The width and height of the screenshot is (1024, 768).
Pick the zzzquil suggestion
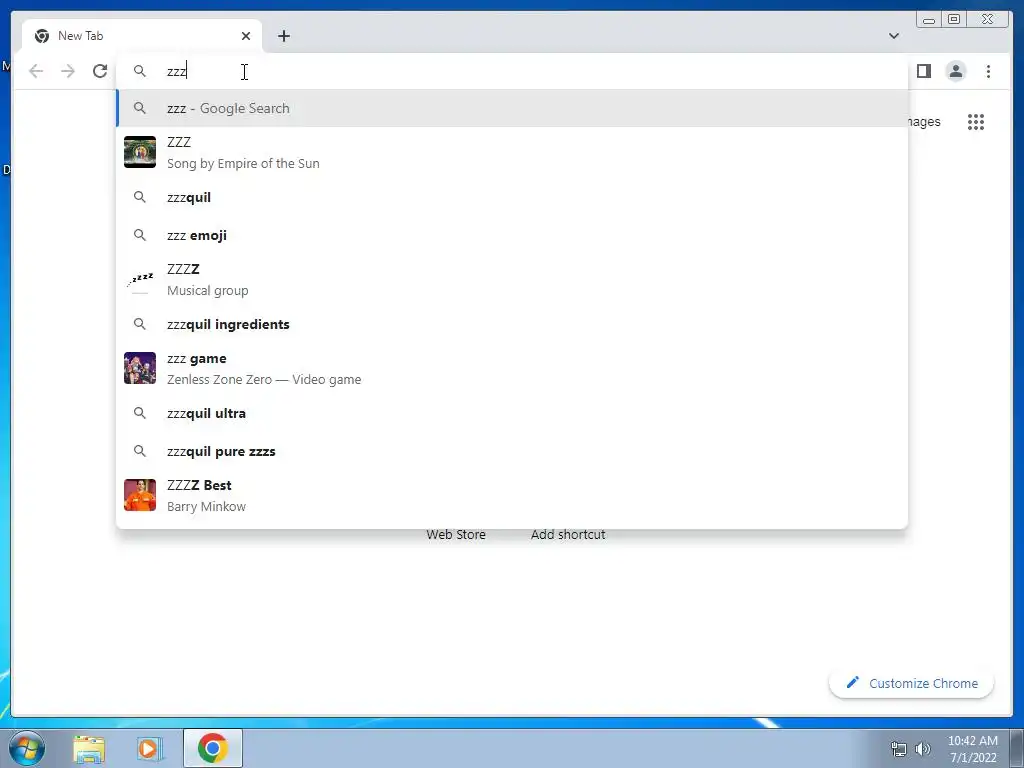(512, 197)
